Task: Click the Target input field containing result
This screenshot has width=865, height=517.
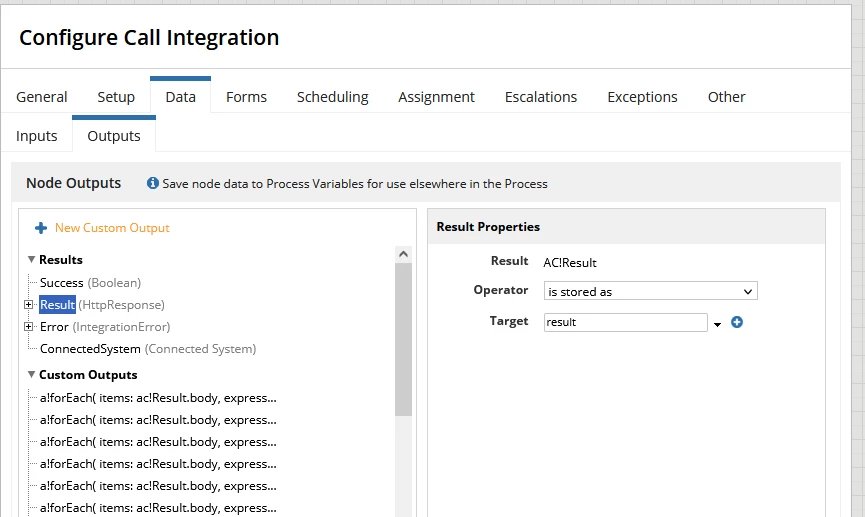Action: pos(626,322)
